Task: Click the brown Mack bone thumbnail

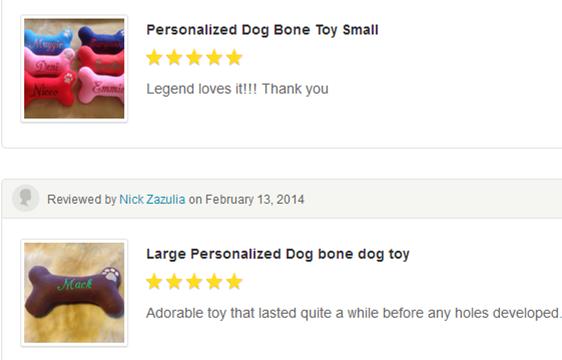Action: point(74,293)
